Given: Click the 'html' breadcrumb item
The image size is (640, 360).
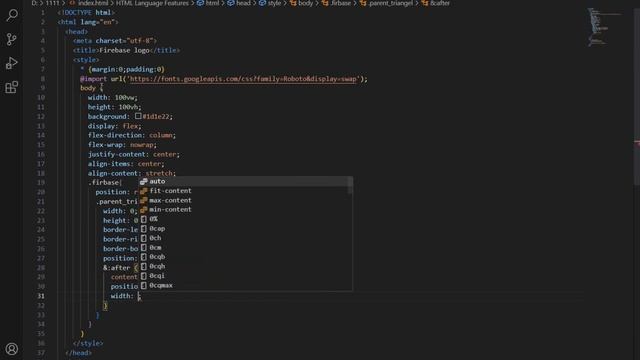Looking at the screenshot, I should [x=208, y=3].
